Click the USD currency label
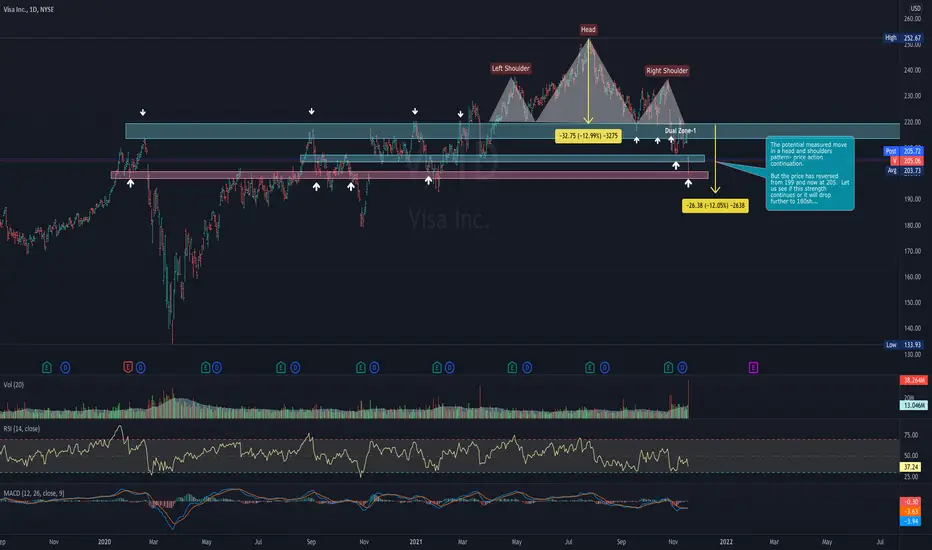Image resolution: width=932 pixels, height=550 pixels. 915,8
